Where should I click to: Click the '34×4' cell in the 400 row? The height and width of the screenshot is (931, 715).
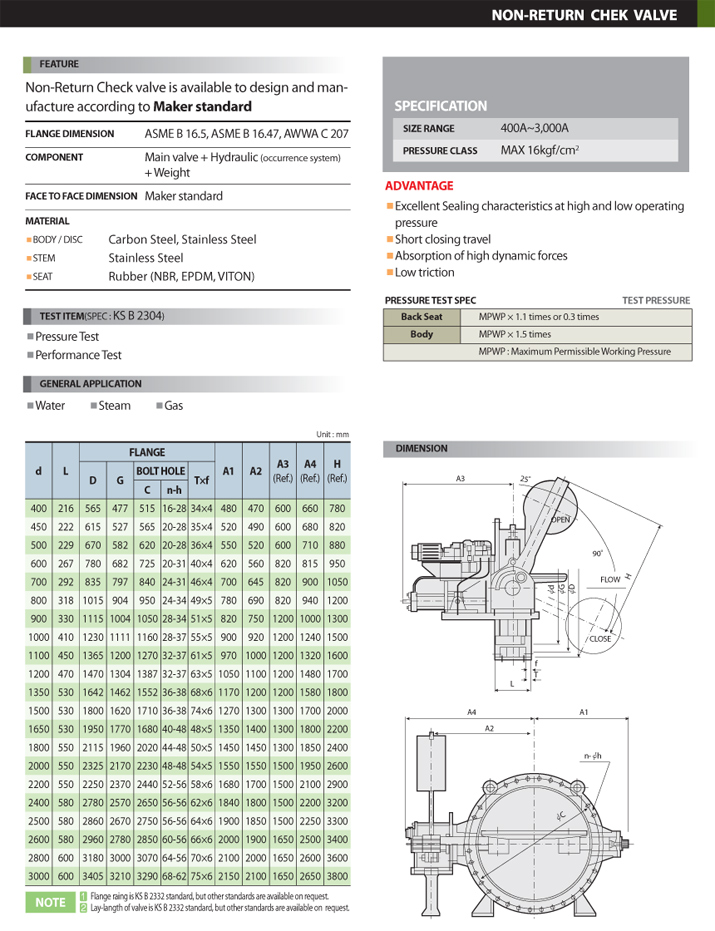click(201, 508)
